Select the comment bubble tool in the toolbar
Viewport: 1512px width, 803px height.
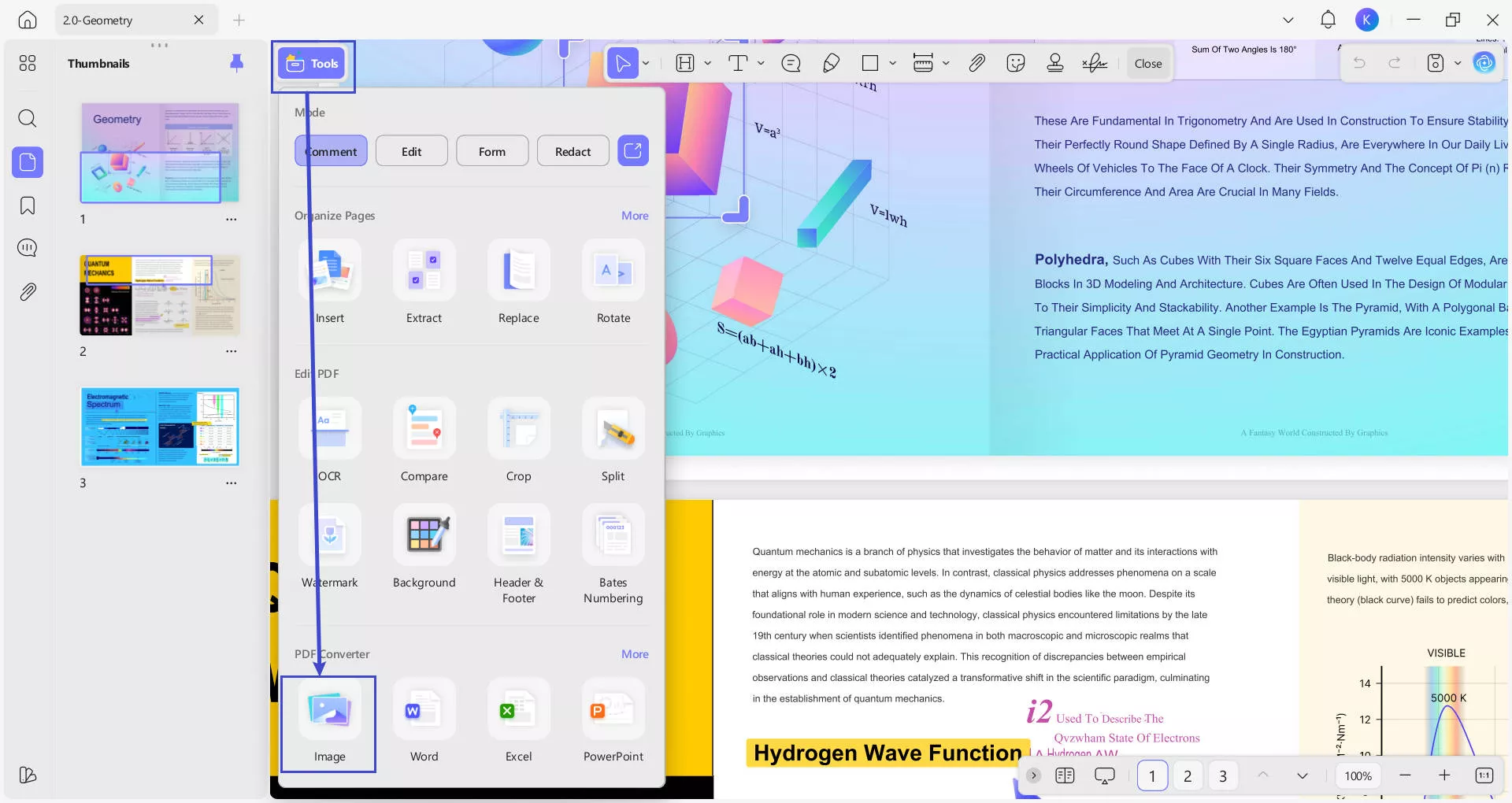coord(791,63)
